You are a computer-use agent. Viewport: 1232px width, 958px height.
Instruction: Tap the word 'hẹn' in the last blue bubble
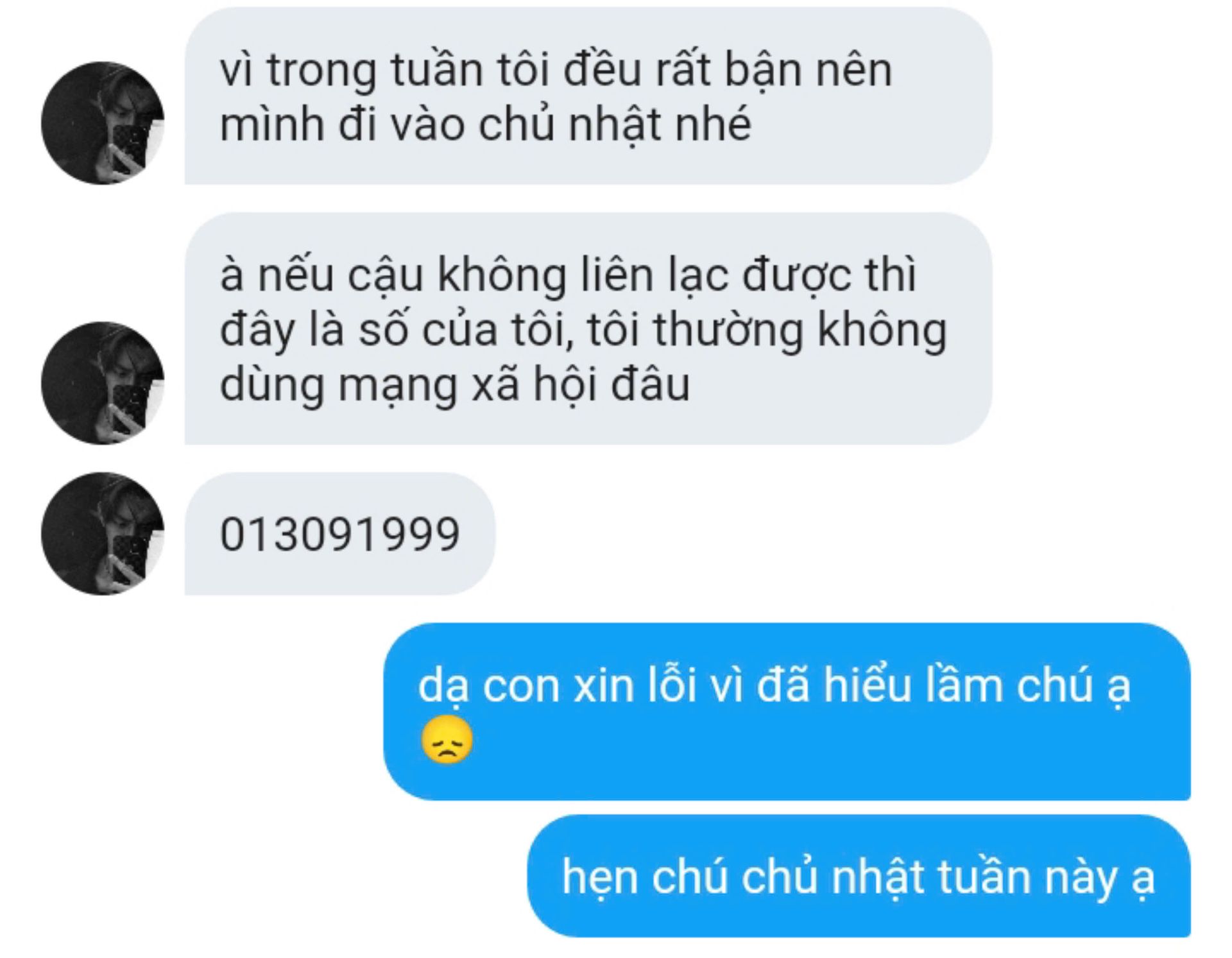[x=601, y=877]
